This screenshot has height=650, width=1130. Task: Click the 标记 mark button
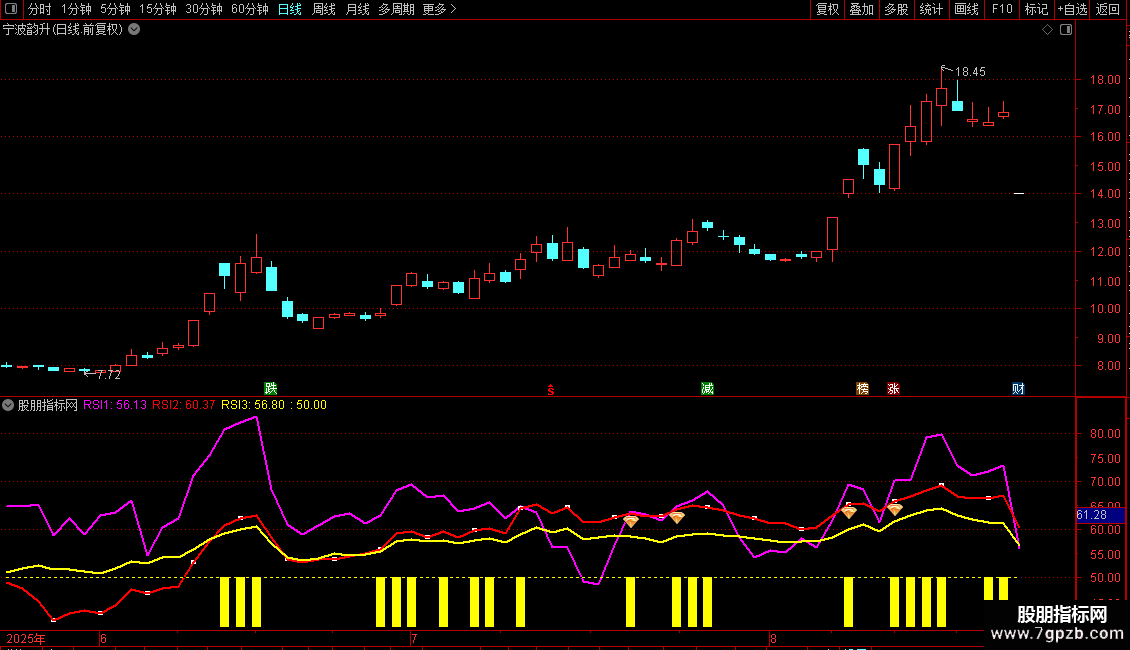pos(1036,9)
